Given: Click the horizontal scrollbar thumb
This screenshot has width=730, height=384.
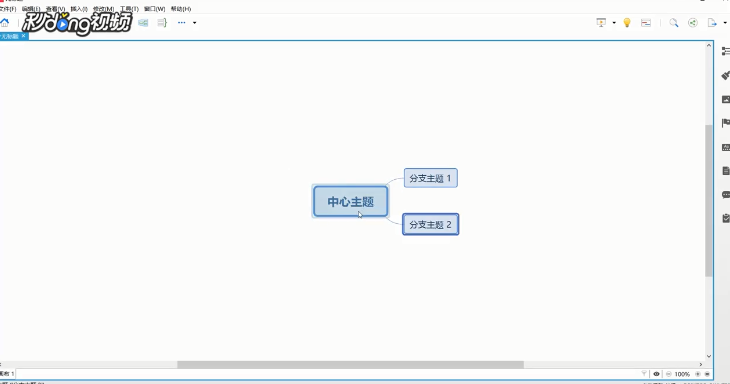Looking at the screenshot, I should point(350,364).
